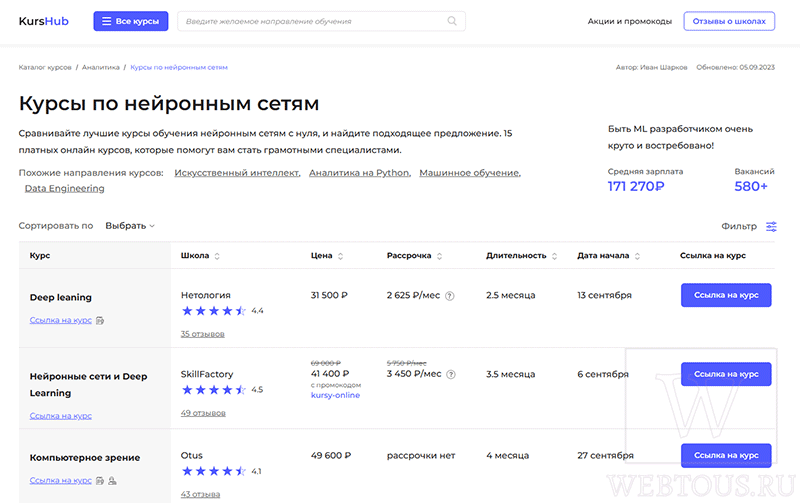
Task: Click the price 49 600 ₽
Action: coord(331,455)
